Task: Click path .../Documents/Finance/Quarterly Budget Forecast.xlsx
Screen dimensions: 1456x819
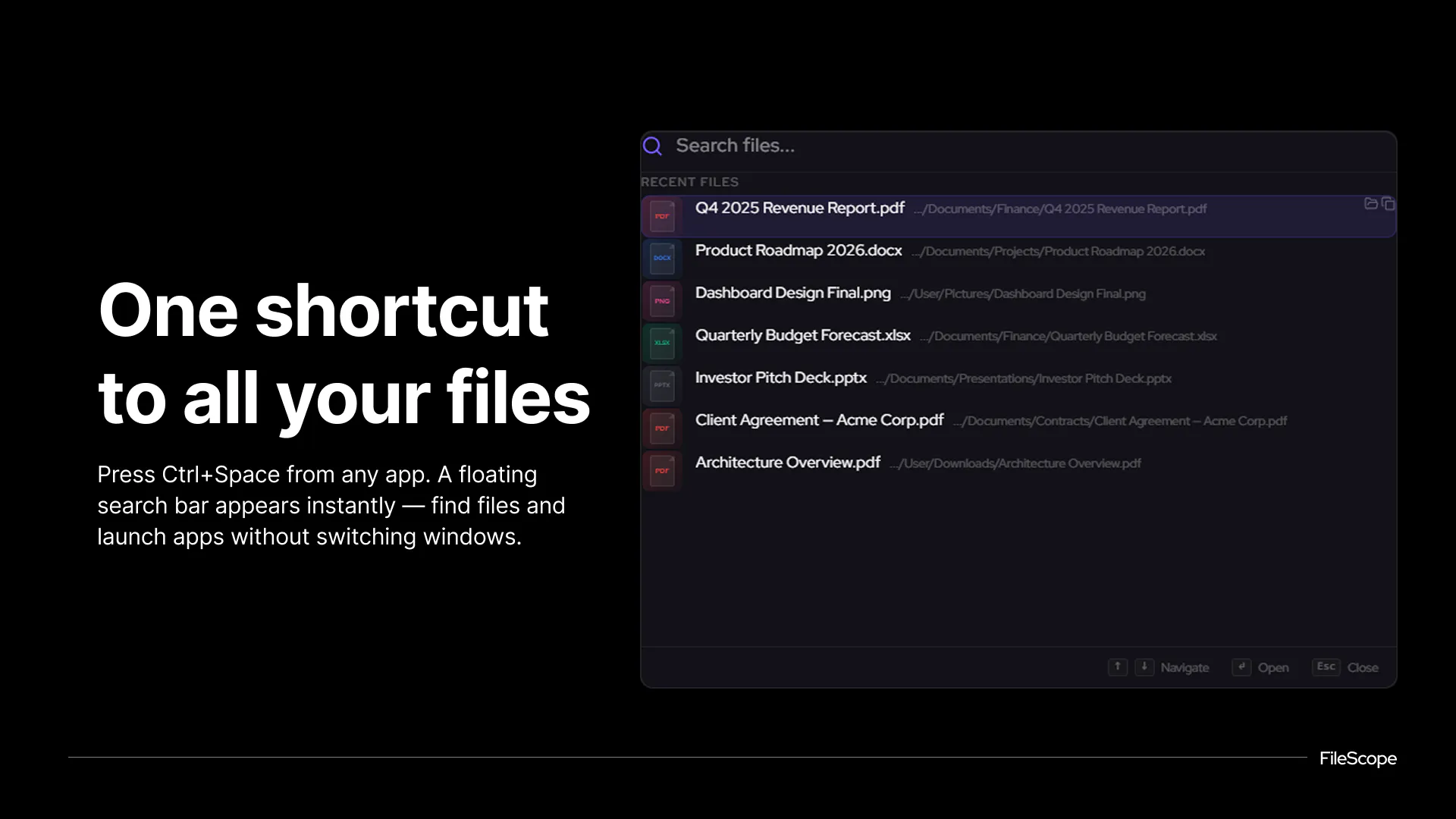Action: pos(1068,336)
